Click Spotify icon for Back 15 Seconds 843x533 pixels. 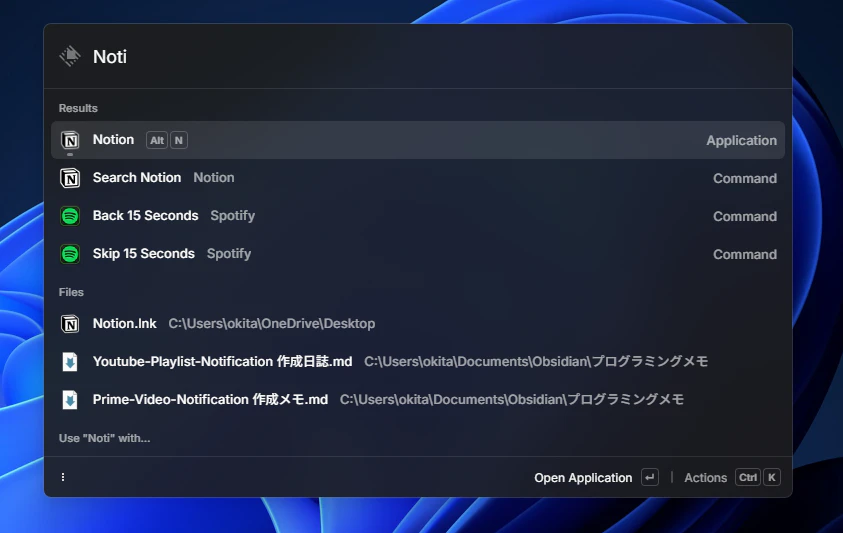point(70,216)
